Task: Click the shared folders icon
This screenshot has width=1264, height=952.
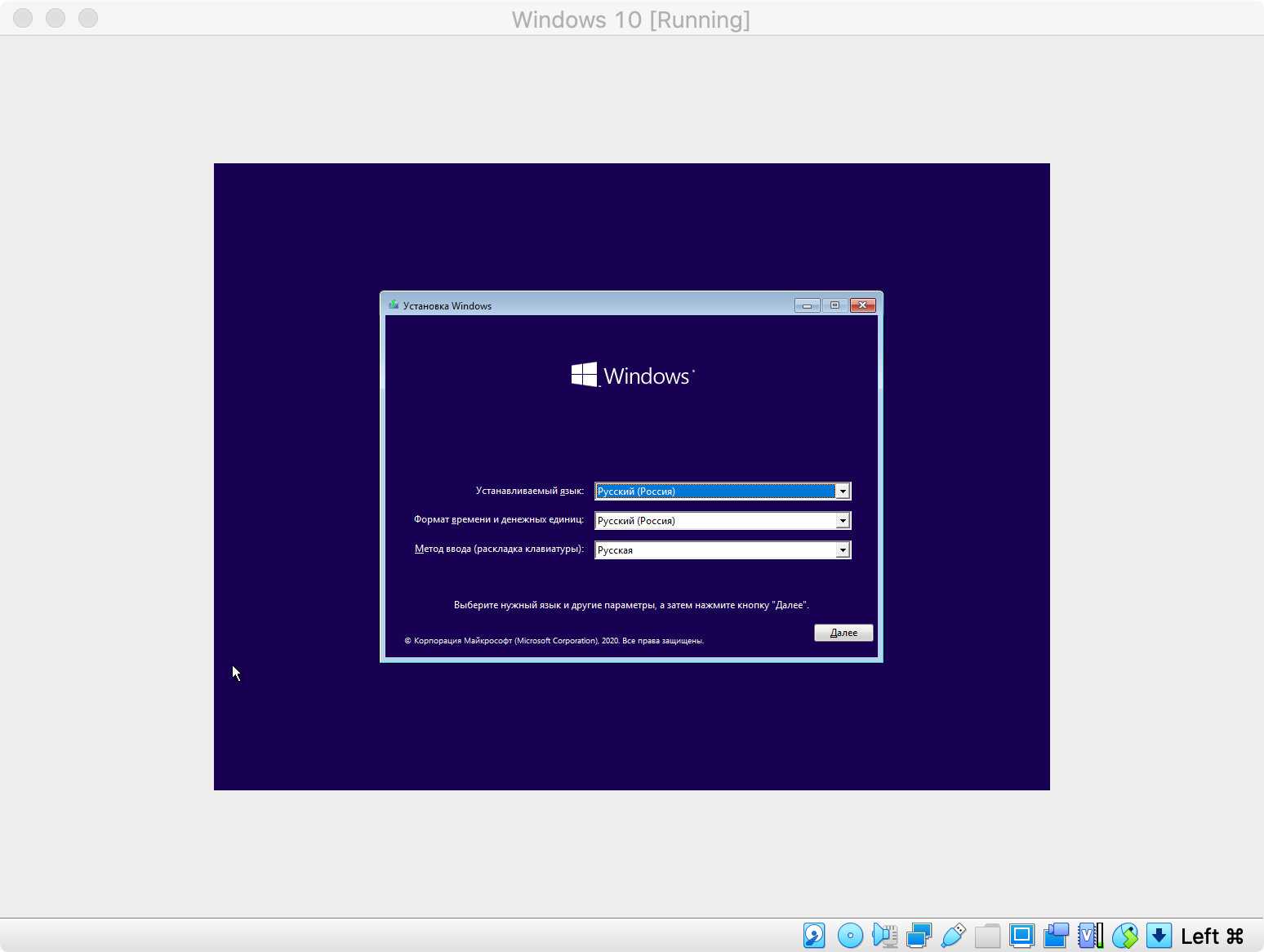Action: pos(987,935)
